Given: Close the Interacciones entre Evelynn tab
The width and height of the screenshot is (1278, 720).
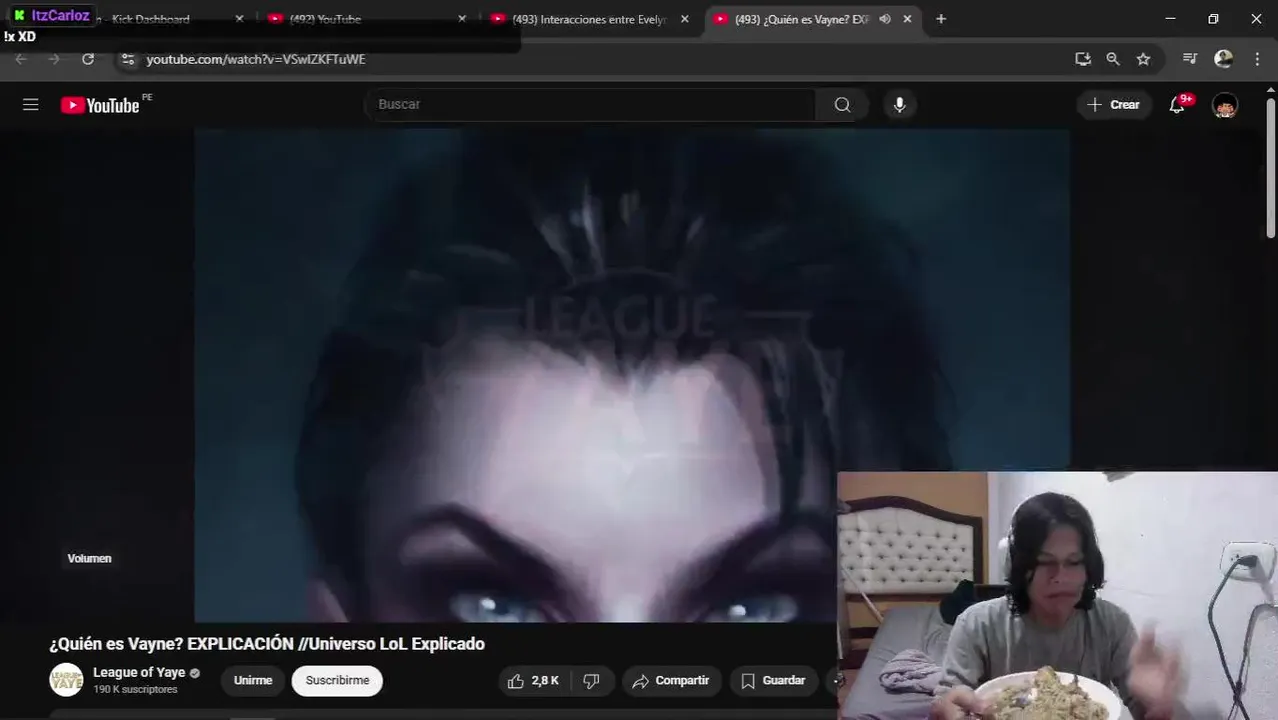Looking at the screenshot, I should tap(685, 19).
